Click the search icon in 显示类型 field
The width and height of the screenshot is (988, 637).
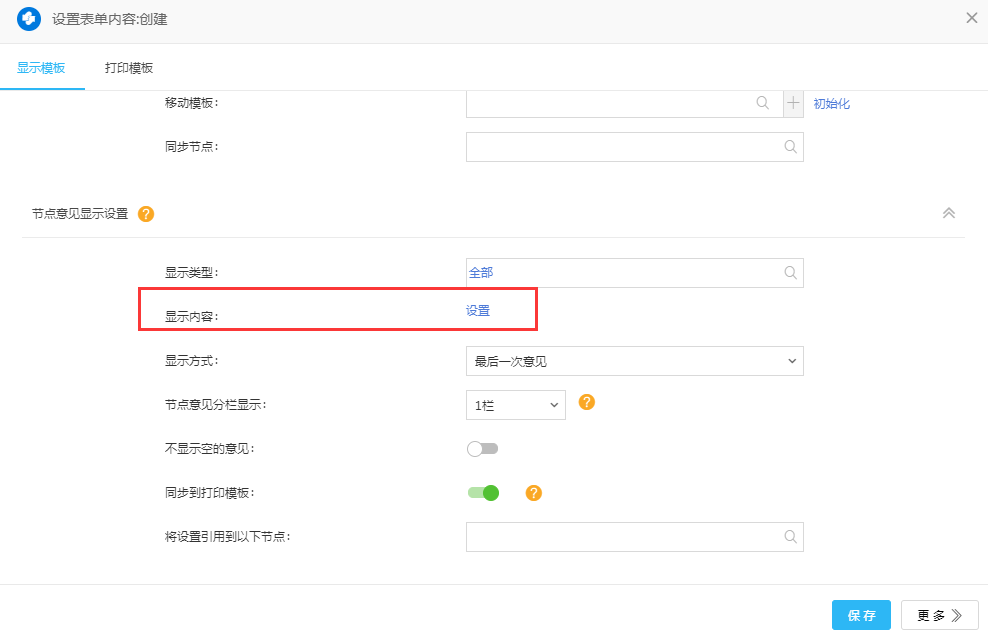coord(790,272)
